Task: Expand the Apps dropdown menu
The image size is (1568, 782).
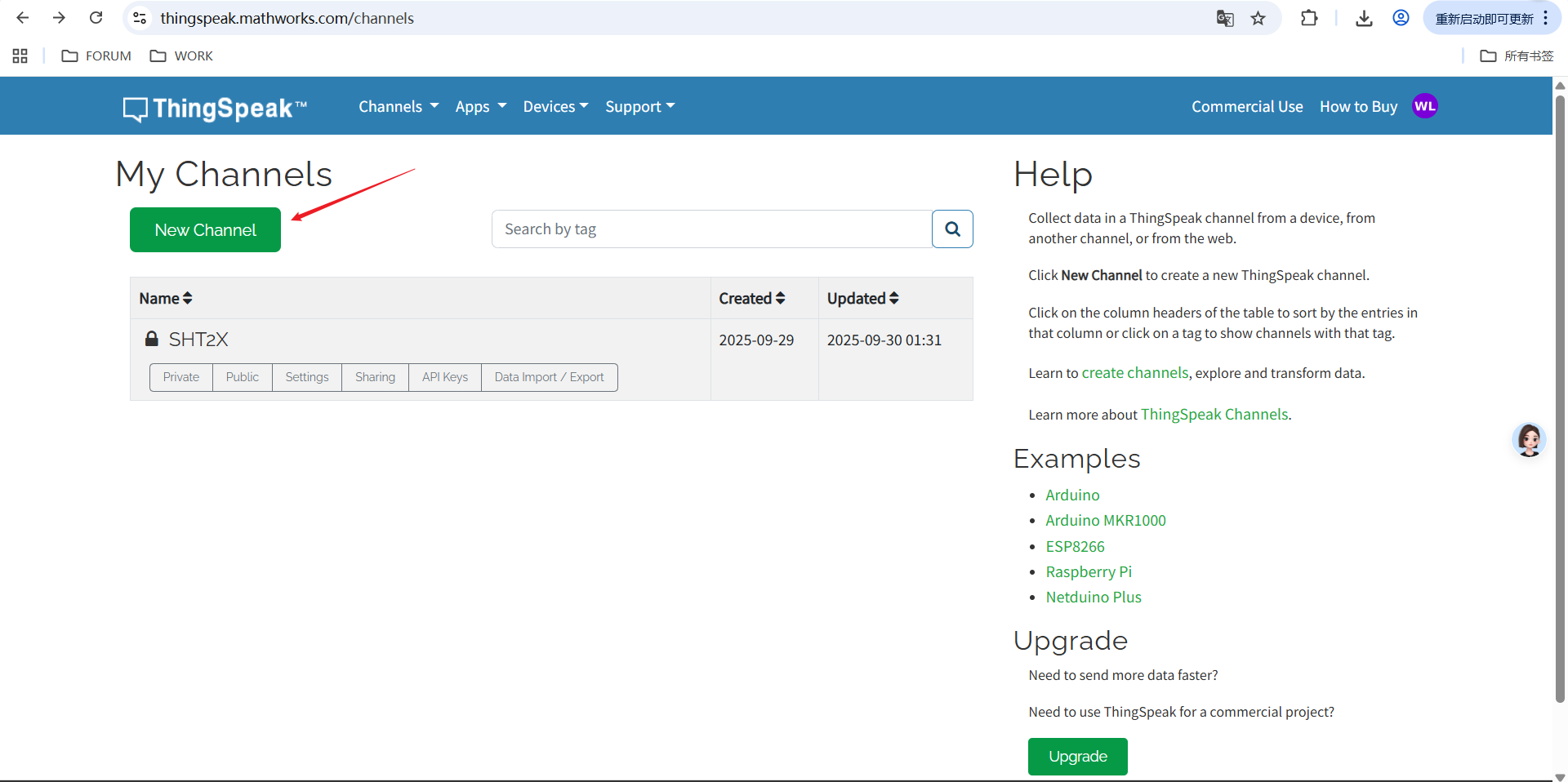Action: tap(481, 107)
